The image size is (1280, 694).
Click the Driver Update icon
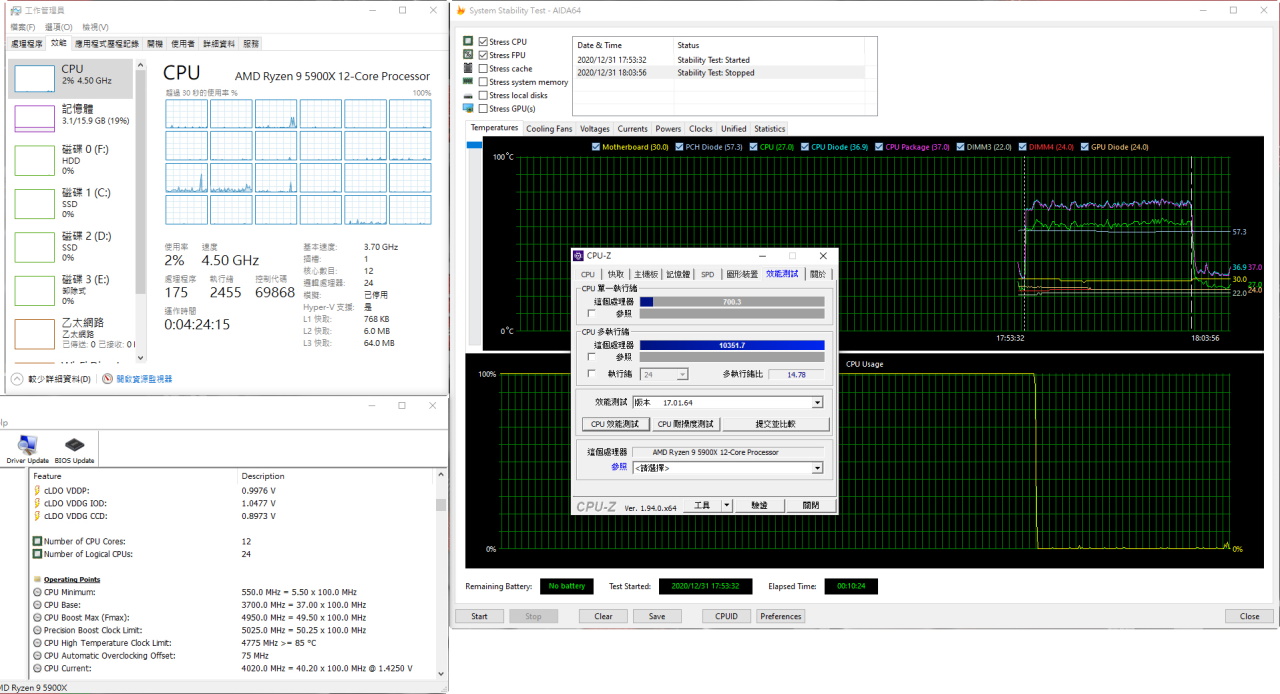point(27,445)
